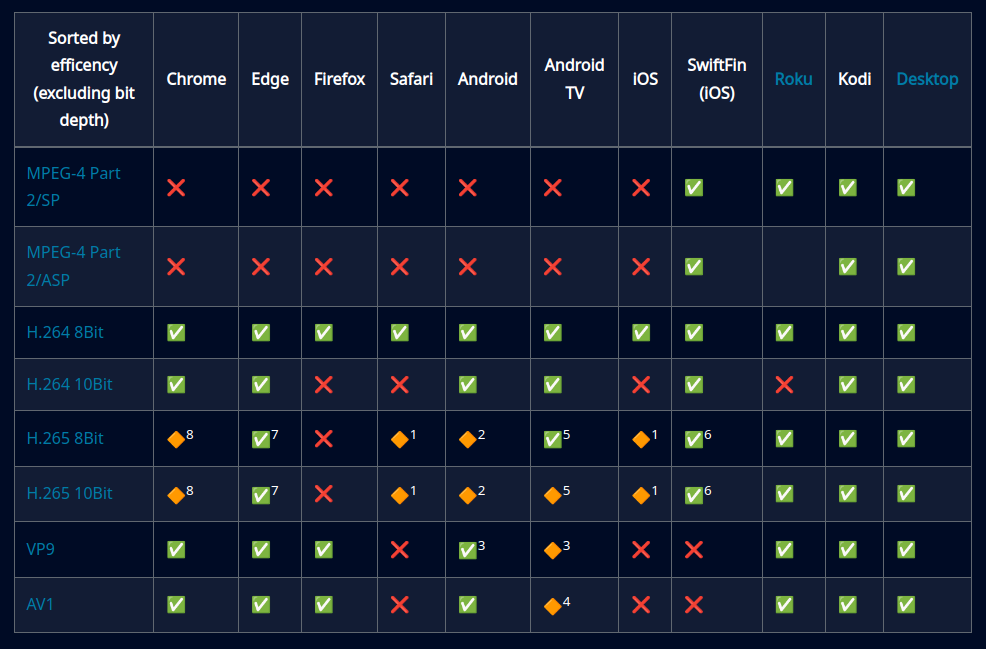Viewport: 986px width, 649px height.
Task: Click the green check for Roku MPEG-4 Part 2/SP
Action: [784, 188]
